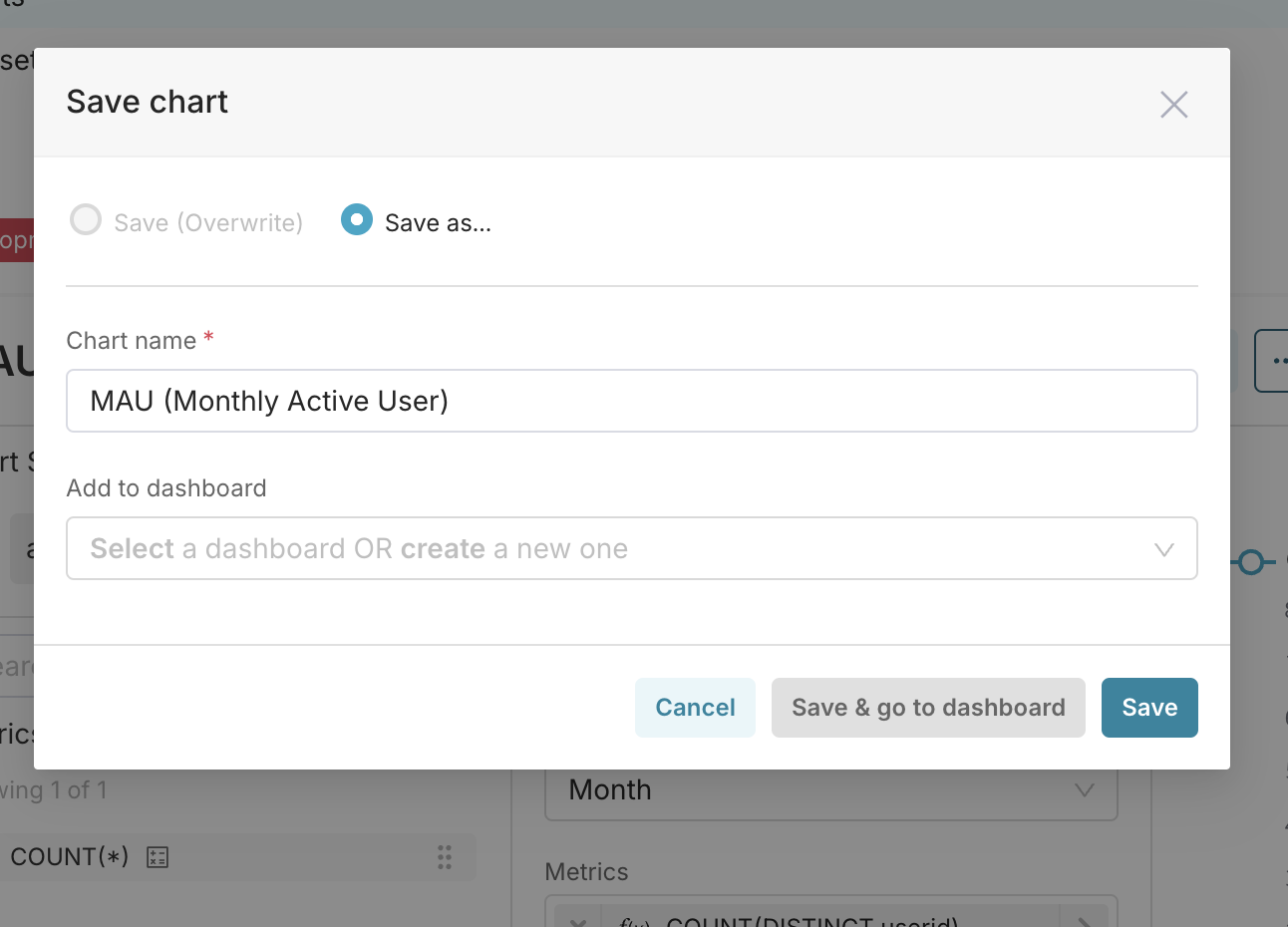Click the calculator icon beside COUNT(*)
This screenshot has width=1288, height=927.
tap(158, 857)
